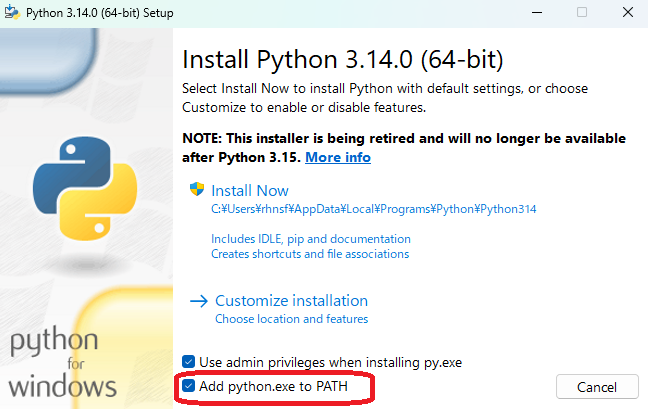The height and width of the screenshot is (417, 650).
Task: Click the Python Setup icon in title bar
Action: [14, 12]
